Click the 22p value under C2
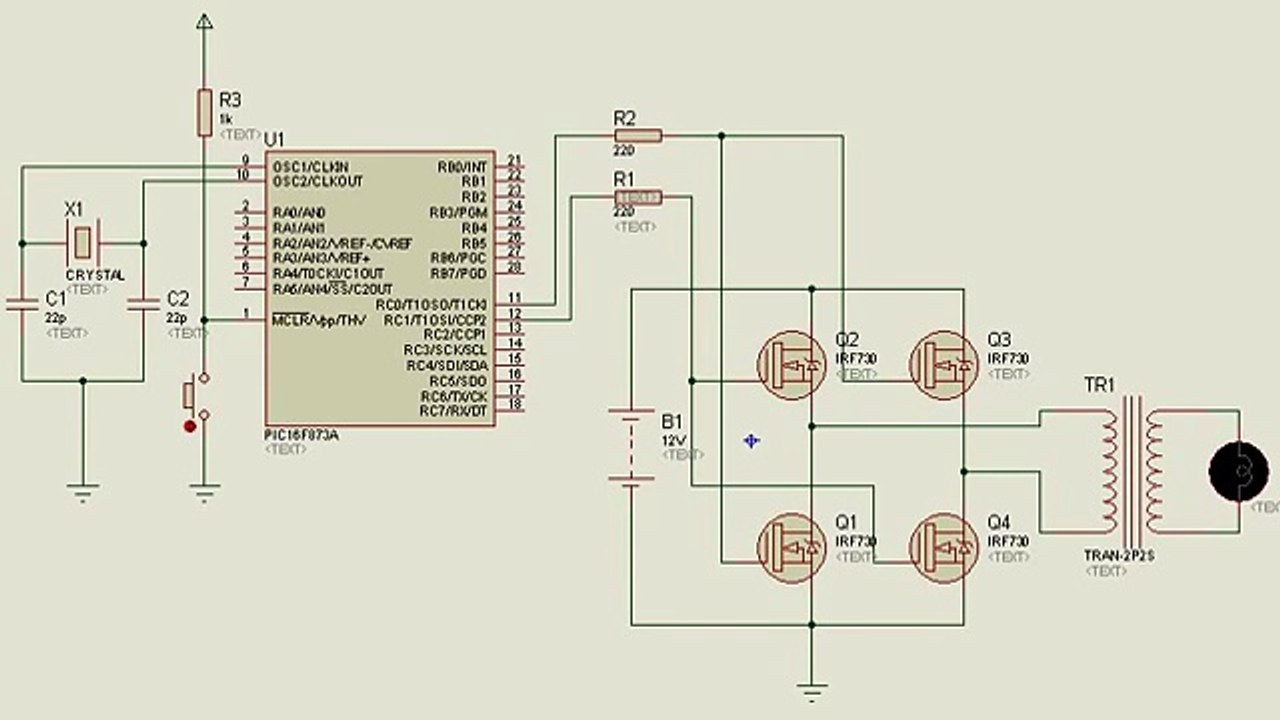 (176, 317)
